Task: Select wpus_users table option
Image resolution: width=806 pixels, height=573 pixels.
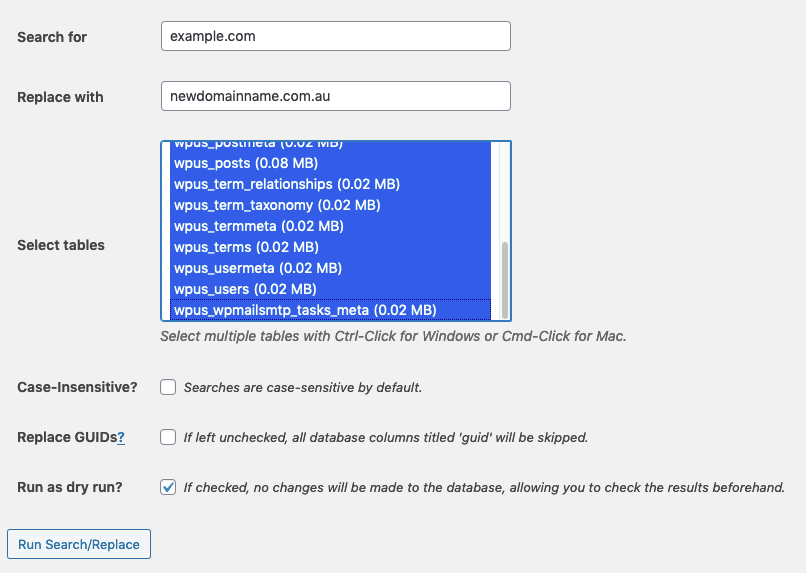Action: pos(245,289)
